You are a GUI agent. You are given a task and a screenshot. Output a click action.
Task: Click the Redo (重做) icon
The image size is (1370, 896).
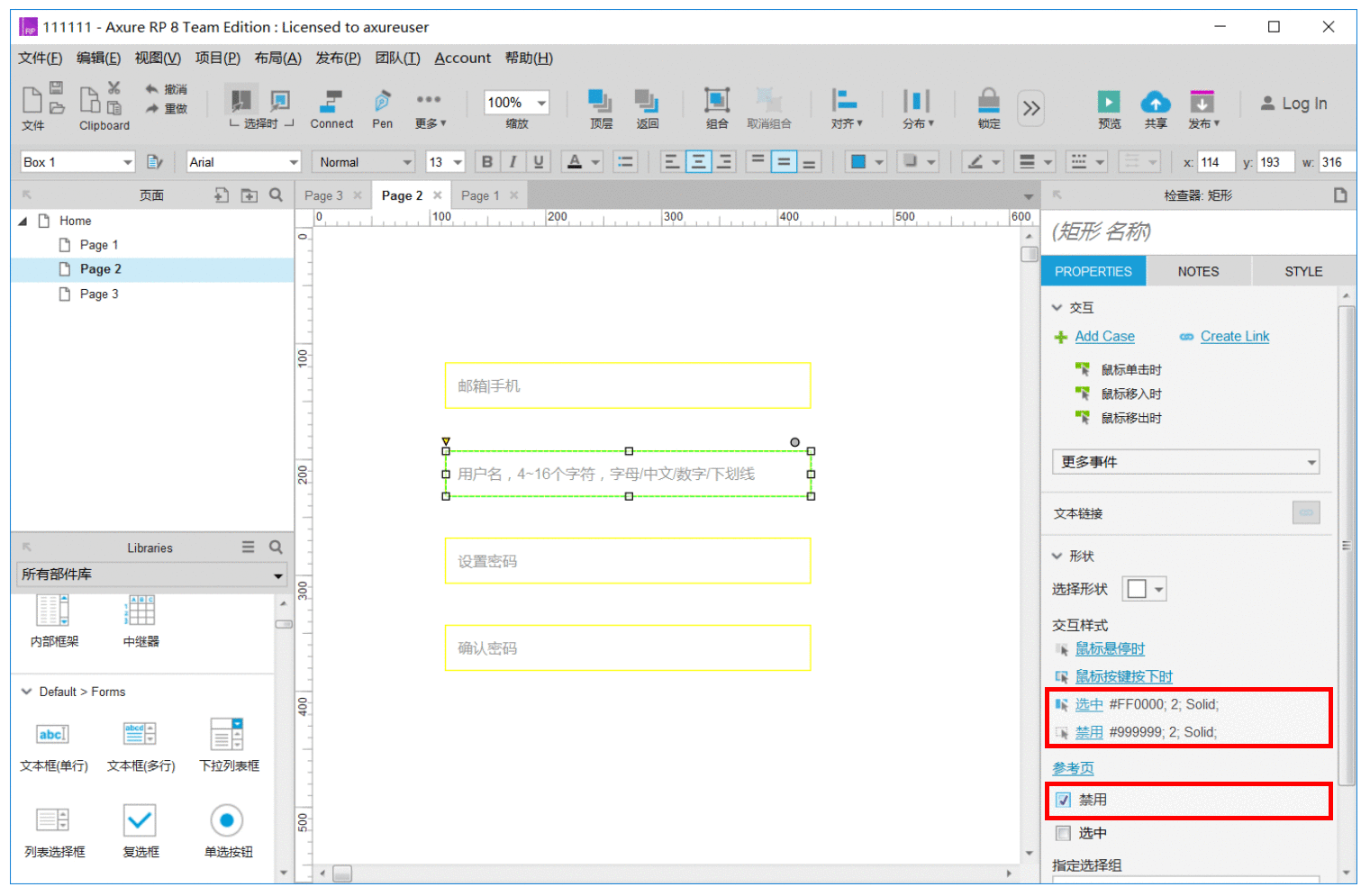[151, 109]
